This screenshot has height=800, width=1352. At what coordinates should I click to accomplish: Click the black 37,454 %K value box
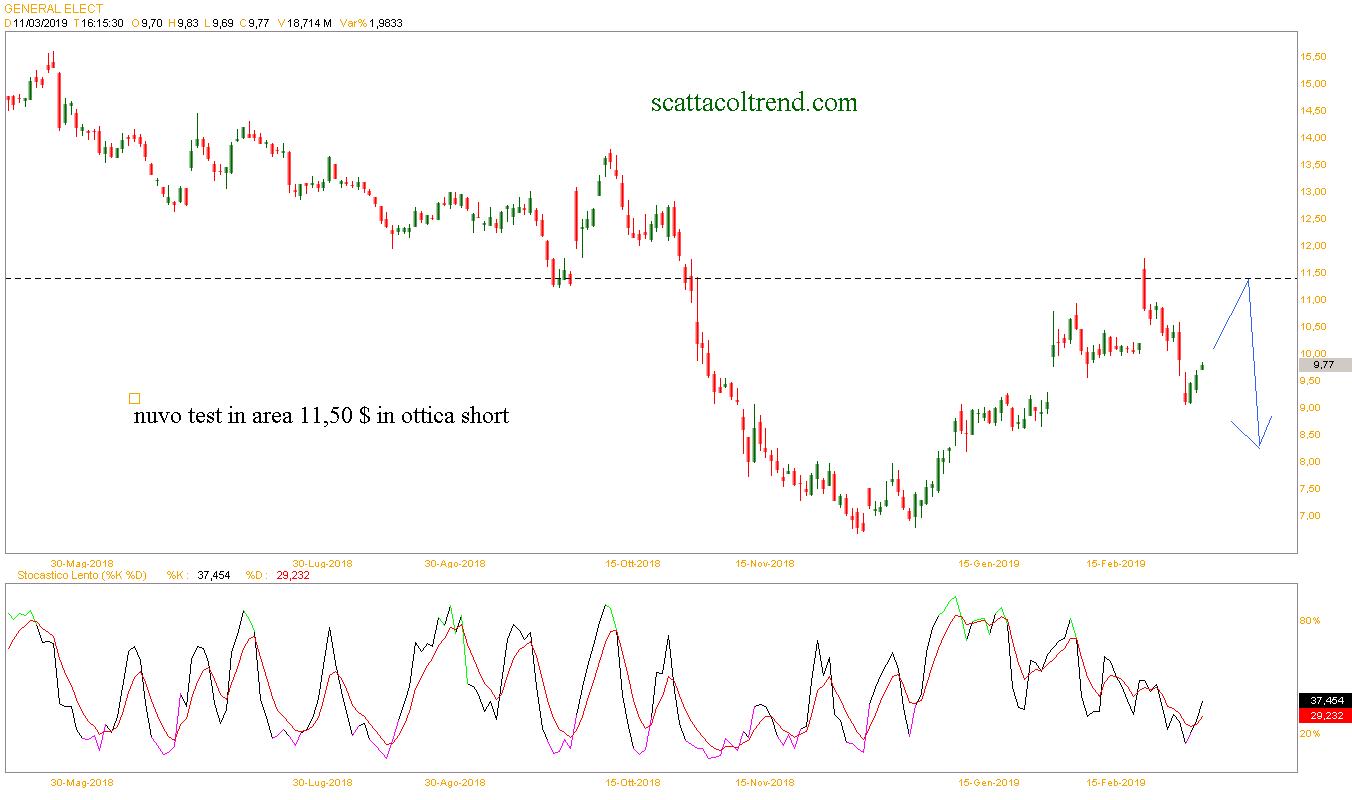(x=1323, y=701)
